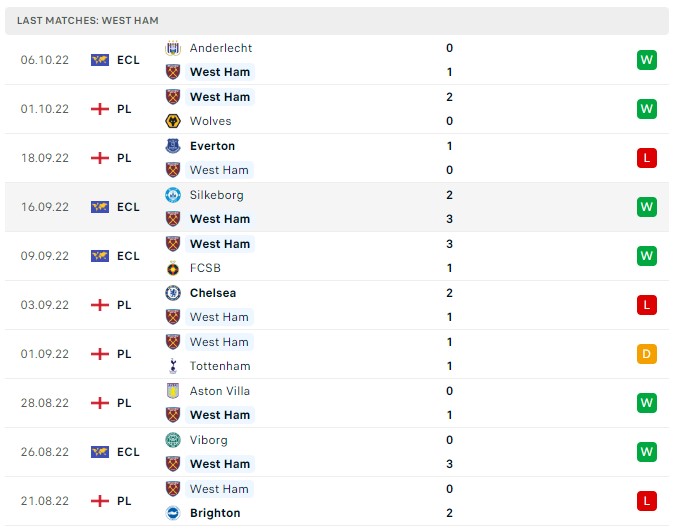Select the ECL competition label dated 06.10.22
This screenshot has width=676, height=531.
tap(128, 60)
